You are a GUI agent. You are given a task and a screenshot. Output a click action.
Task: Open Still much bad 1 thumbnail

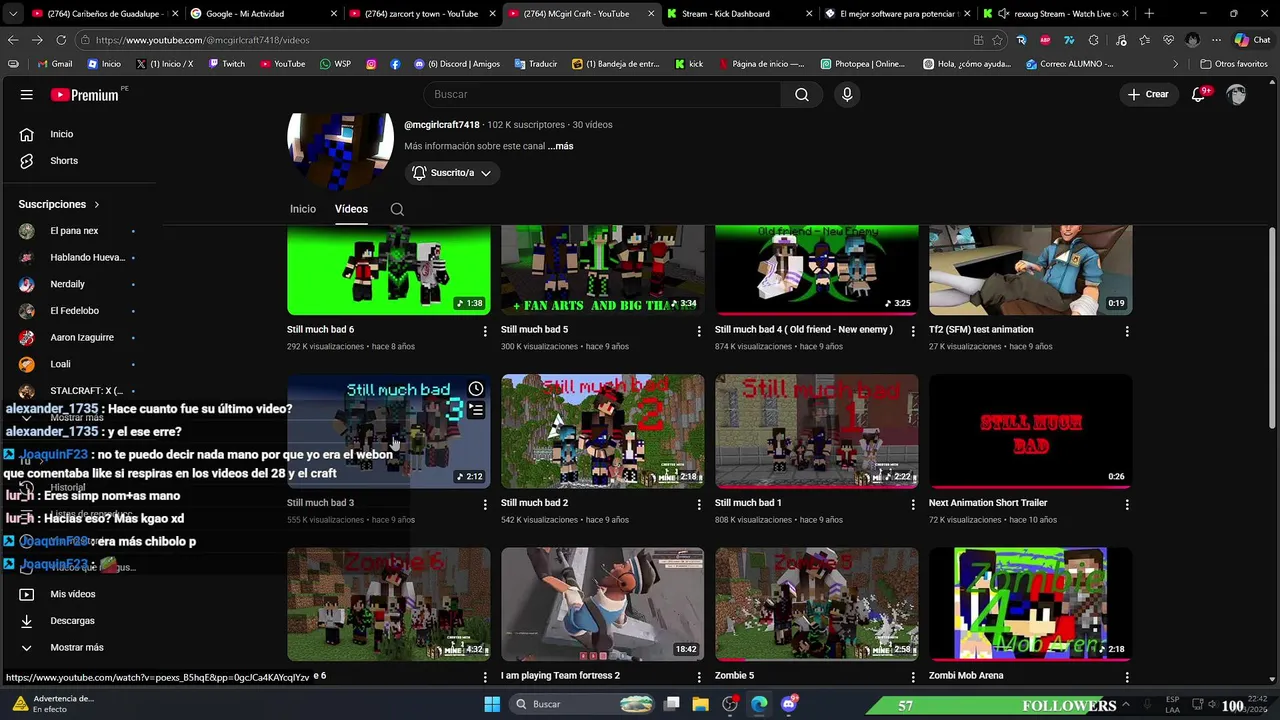pyautogui.click(x=817, y=431)
